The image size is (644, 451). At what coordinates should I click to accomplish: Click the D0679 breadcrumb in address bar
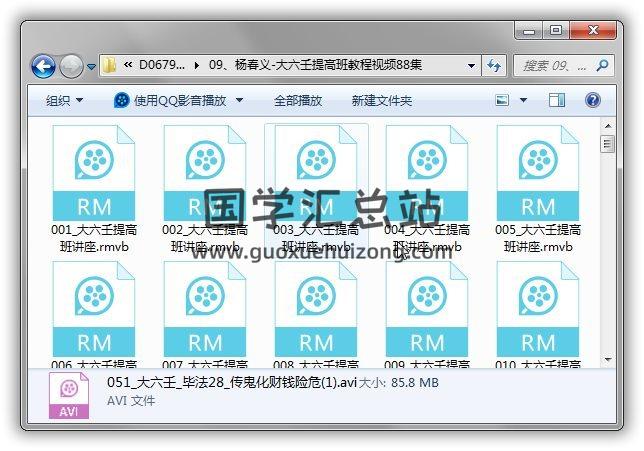coord(162,66)
